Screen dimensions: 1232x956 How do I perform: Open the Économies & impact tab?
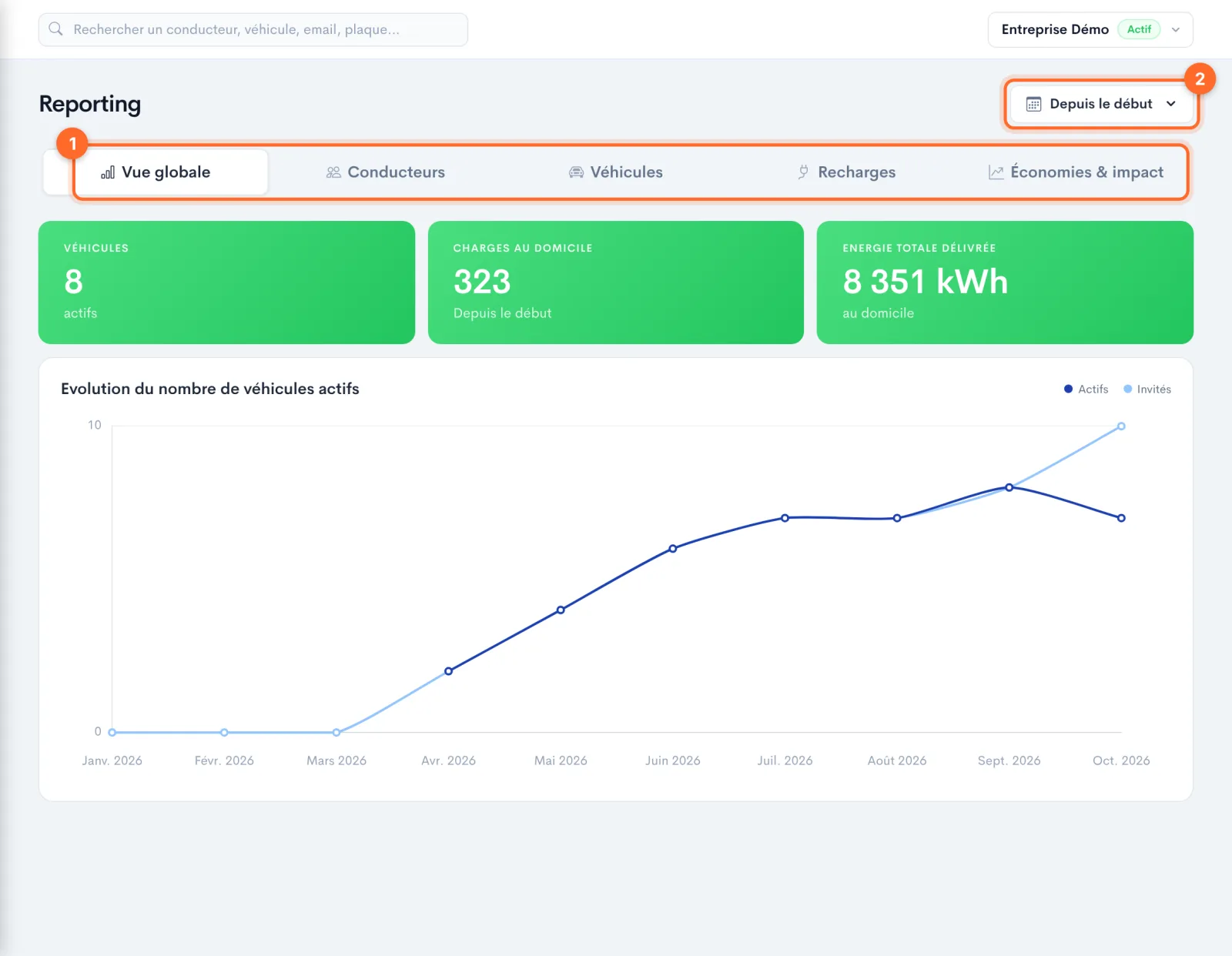[x=1076, y=172]
